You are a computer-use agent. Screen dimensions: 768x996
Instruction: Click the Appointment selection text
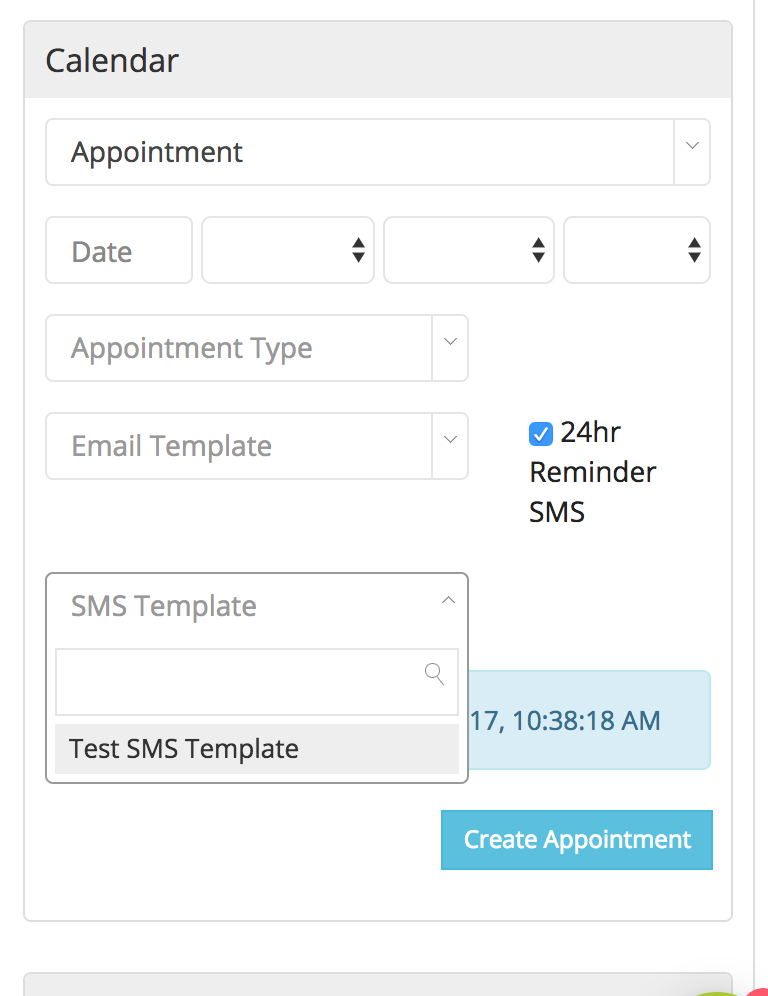[158, 153]
